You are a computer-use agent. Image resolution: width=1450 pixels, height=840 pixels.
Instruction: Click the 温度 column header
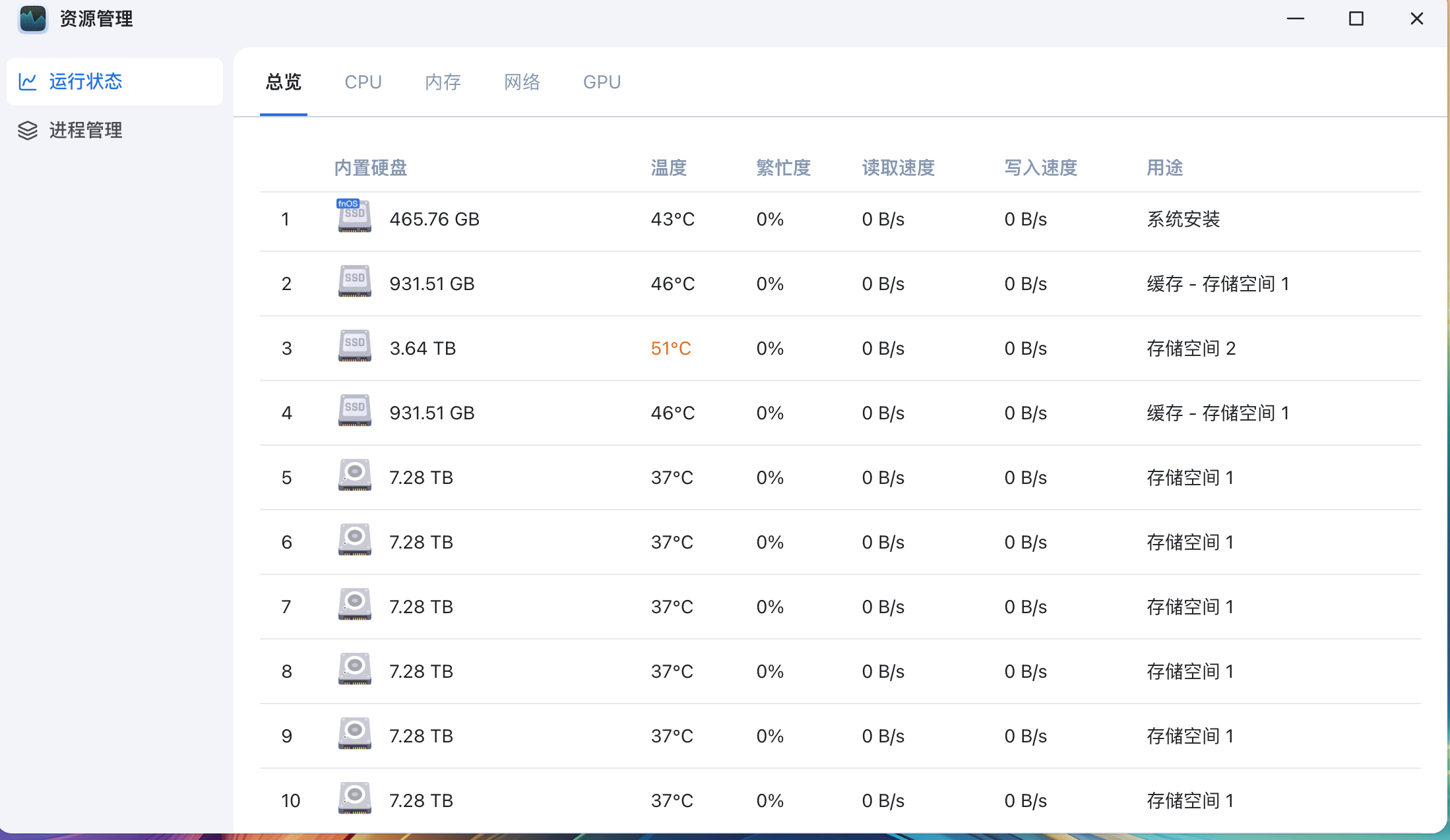(x=668, y=168)
